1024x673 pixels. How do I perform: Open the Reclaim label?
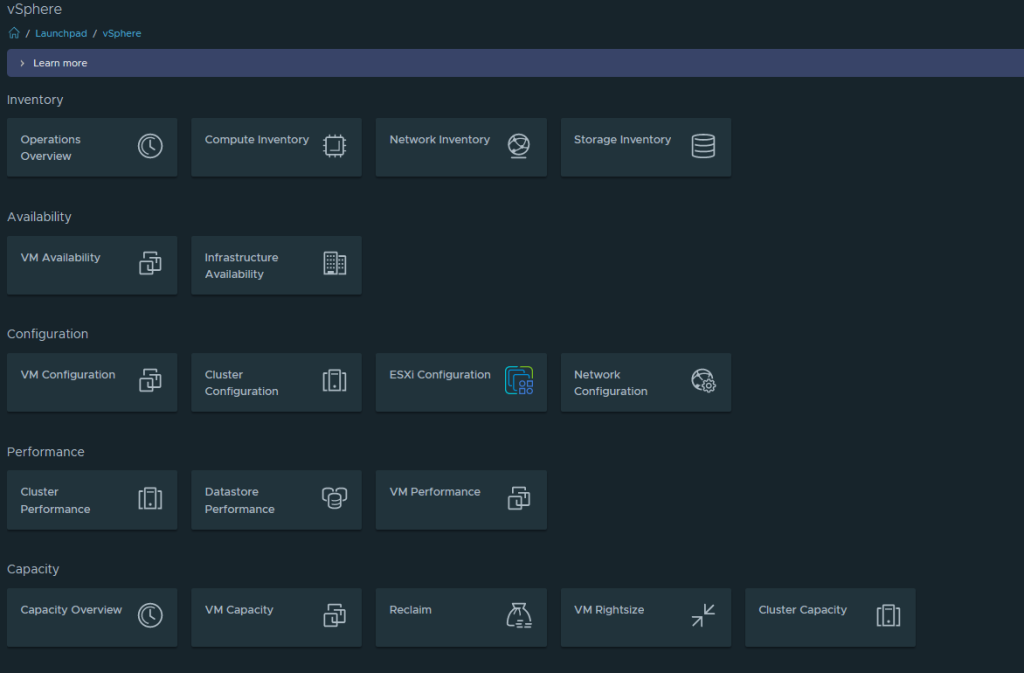(410, 610)
